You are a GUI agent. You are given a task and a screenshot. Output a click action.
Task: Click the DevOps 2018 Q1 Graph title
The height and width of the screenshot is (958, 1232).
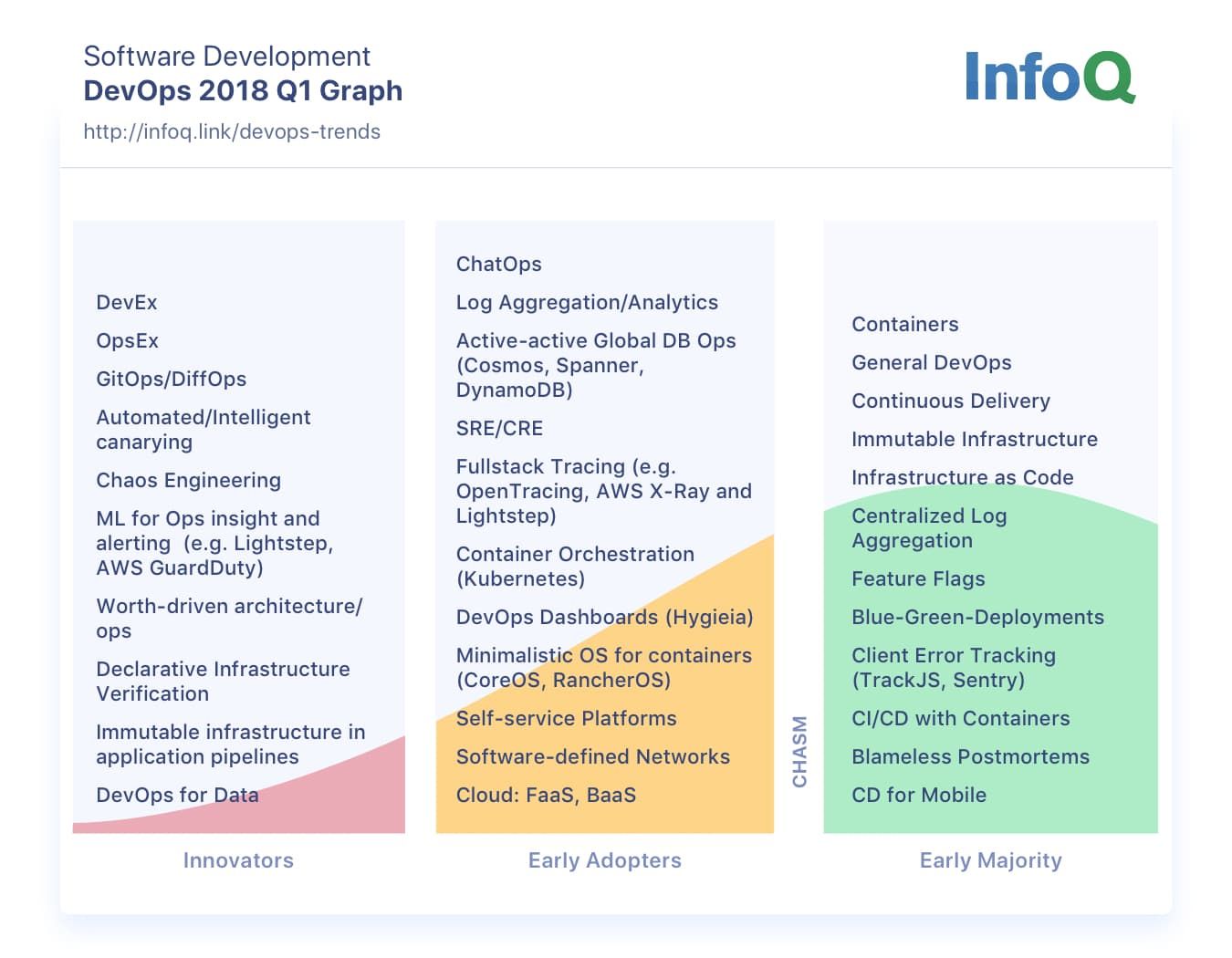[243, 91]
